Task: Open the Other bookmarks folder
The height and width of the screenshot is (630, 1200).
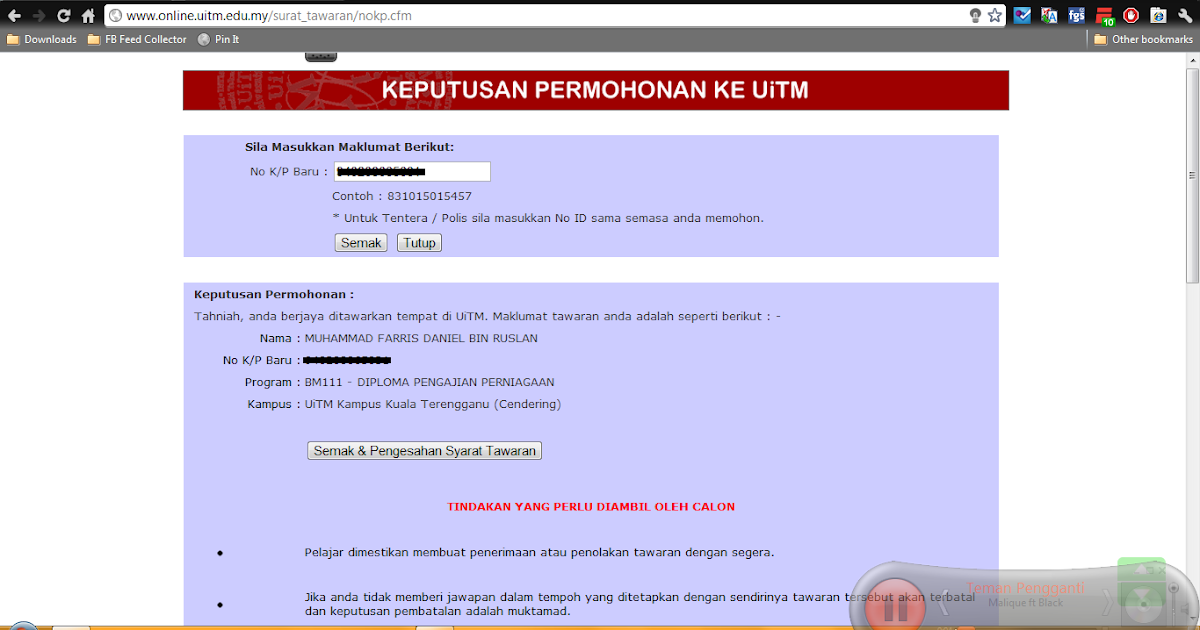Action: pos(1144,39)
